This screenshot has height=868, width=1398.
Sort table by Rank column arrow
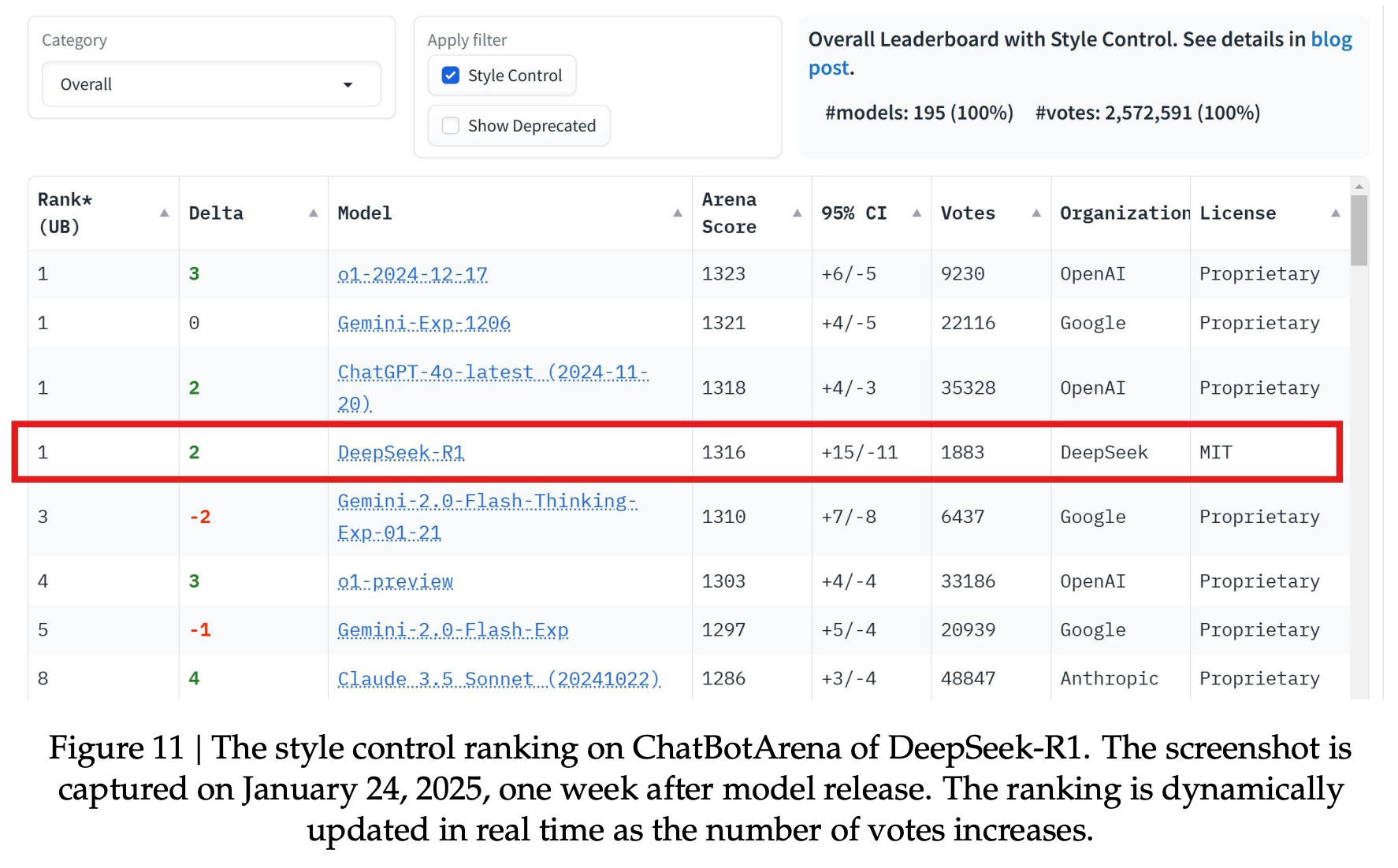164,213
